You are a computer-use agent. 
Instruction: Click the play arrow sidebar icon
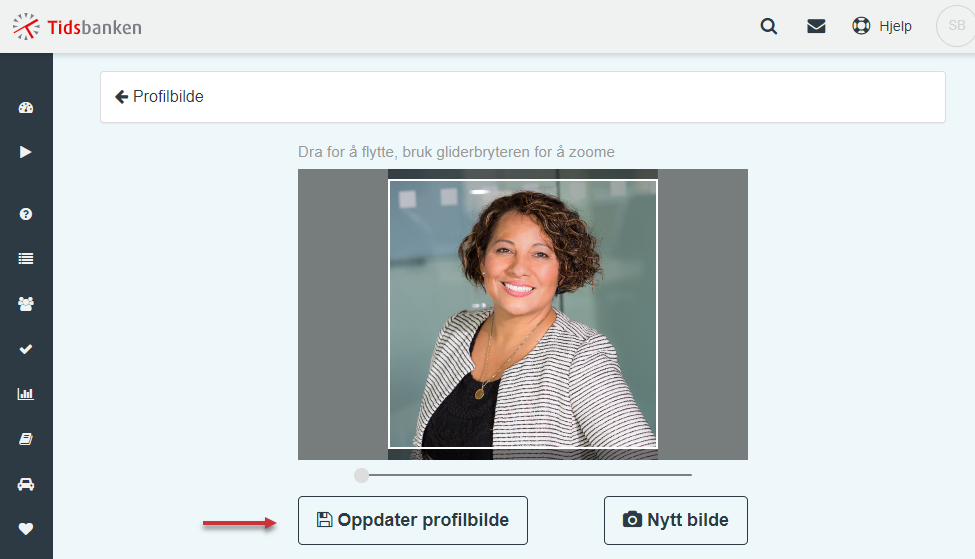pos(25,152)
